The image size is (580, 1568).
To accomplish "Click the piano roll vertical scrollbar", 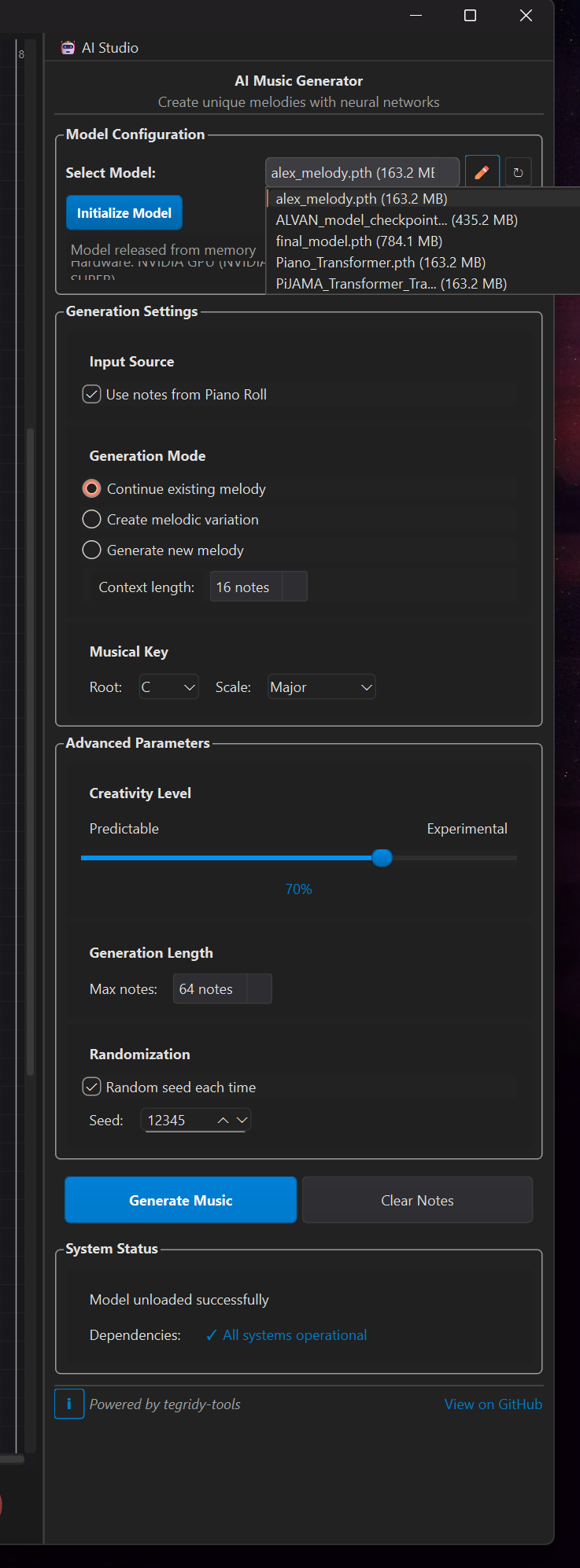I will [31, 751].
